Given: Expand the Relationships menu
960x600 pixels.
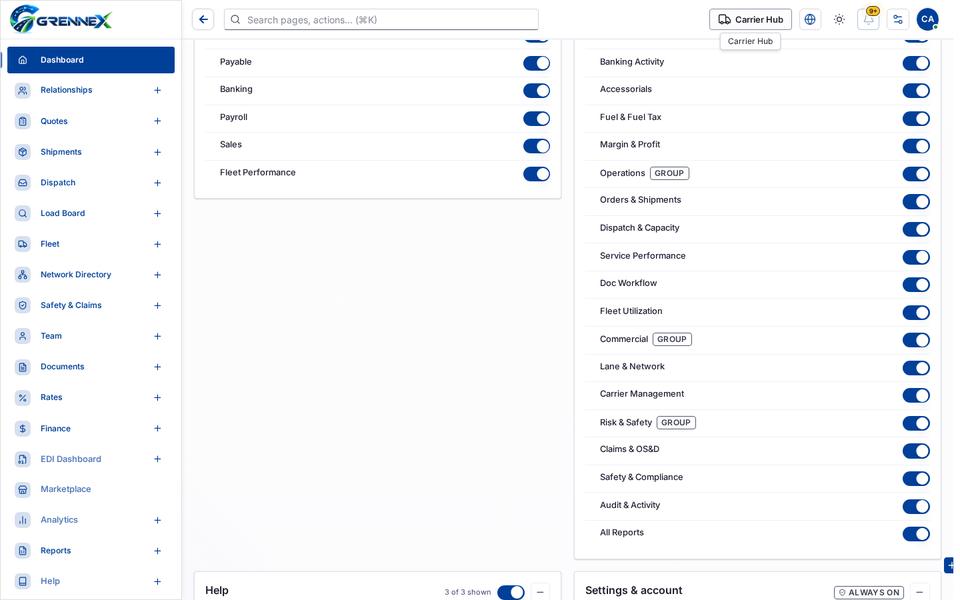Looking at the screenshot, I should 157,91.
